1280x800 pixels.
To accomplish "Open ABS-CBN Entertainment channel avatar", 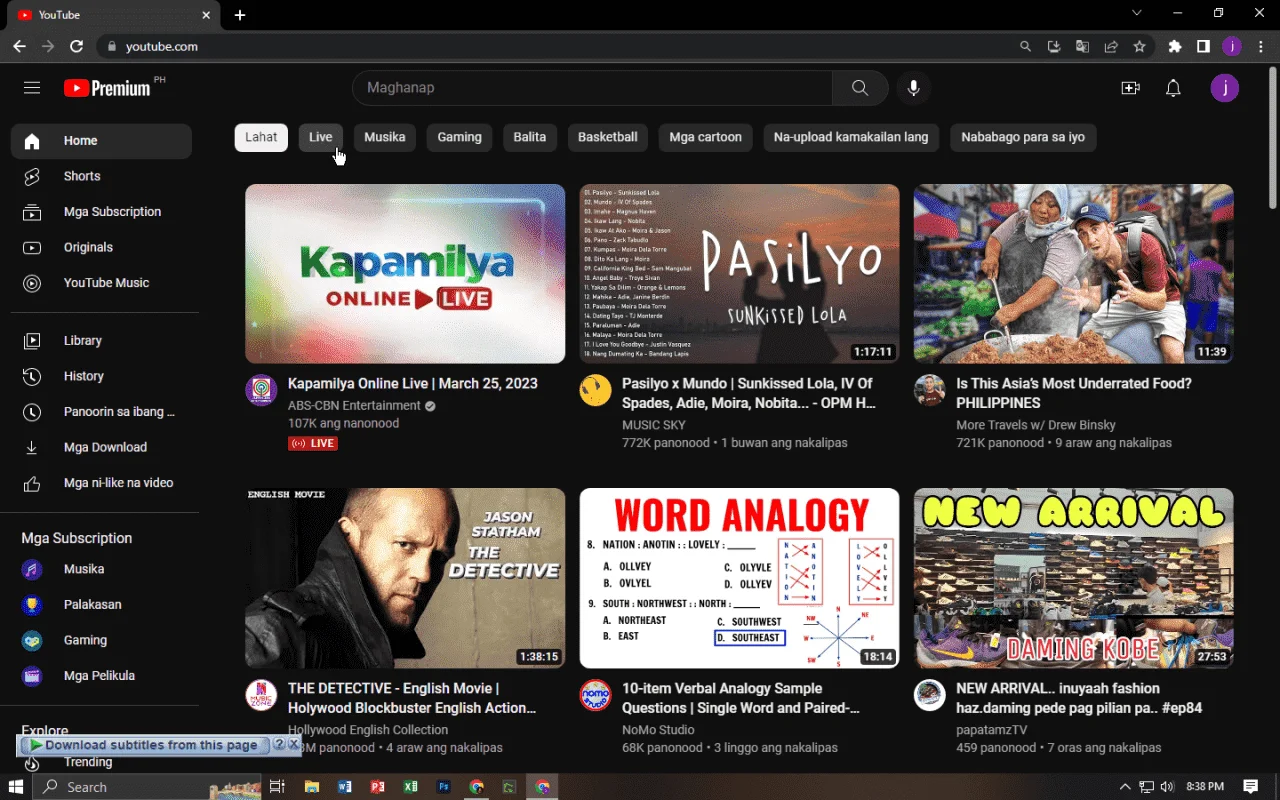I will (261, 390).
